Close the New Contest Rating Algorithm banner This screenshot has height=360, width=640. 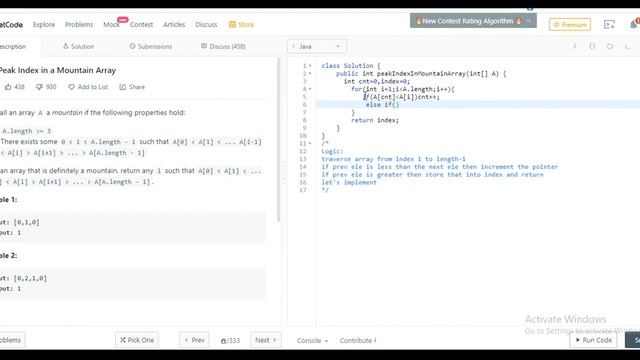528,20
